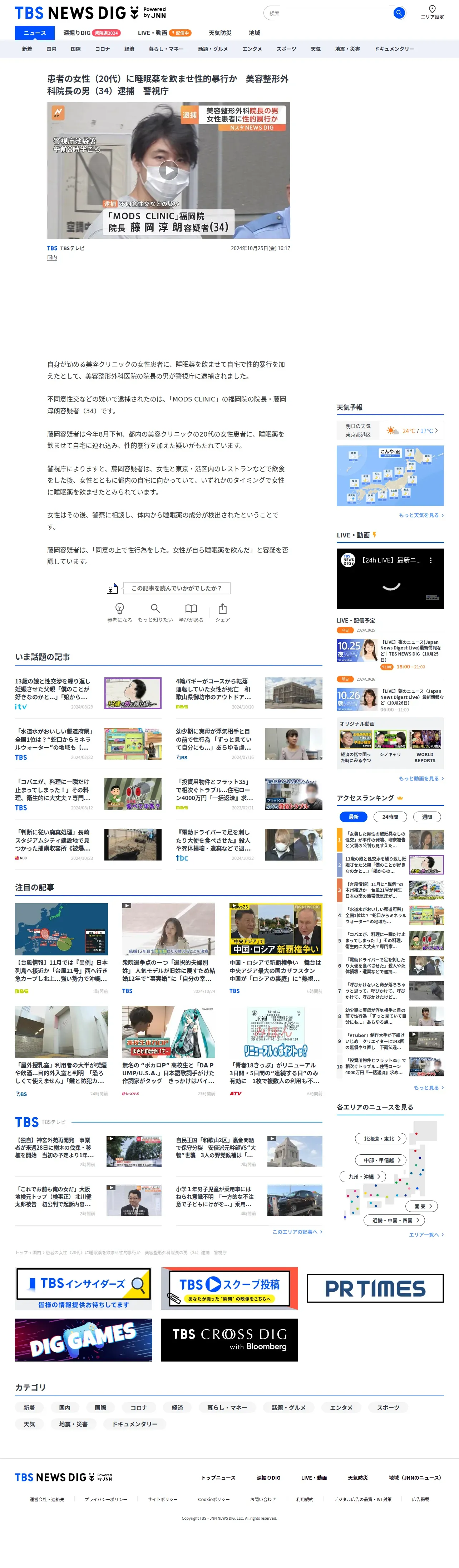This screenshot has width=459, height=1568.
Task: Open the PR TIMES banner
Action: pos(375,1288)
